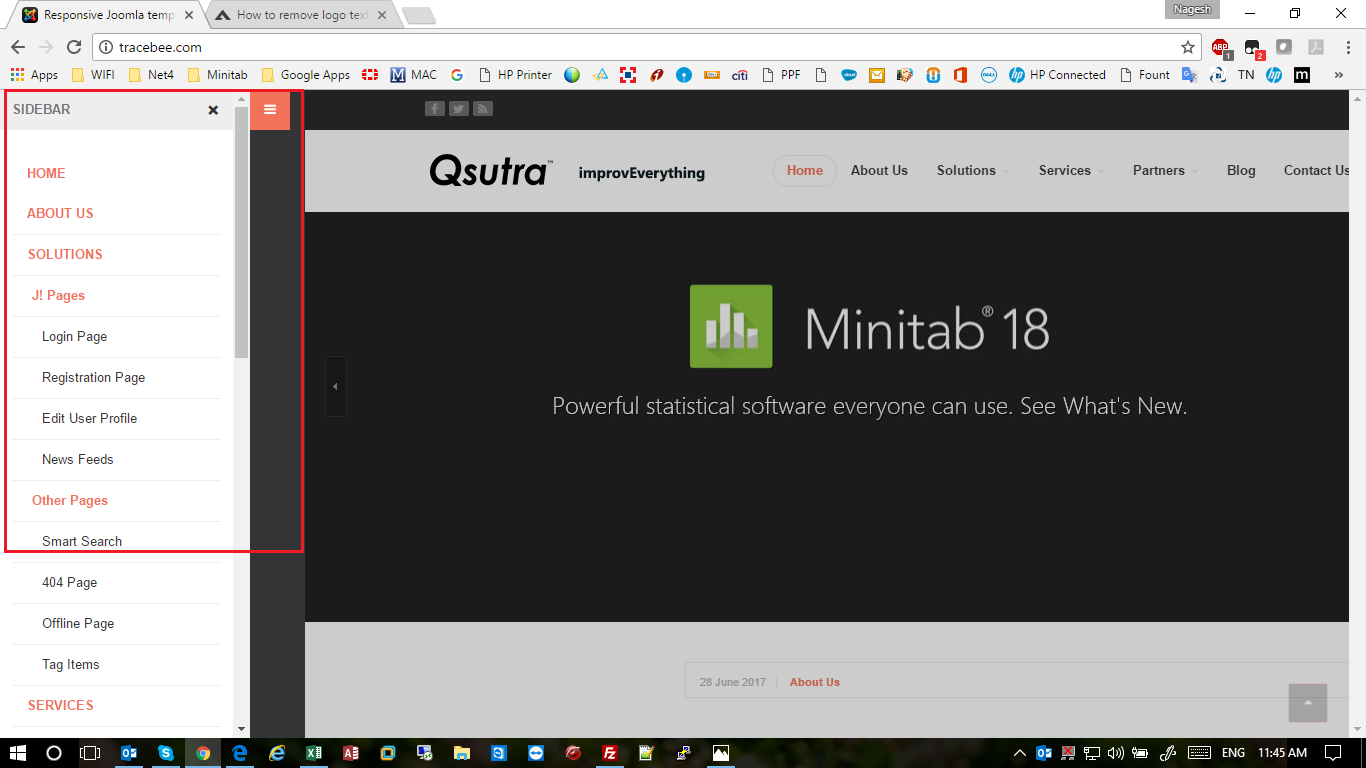Toggle the orange hamburger menu button
The height and width of the screenshot is (768, 1366).
tap(270, 110)
